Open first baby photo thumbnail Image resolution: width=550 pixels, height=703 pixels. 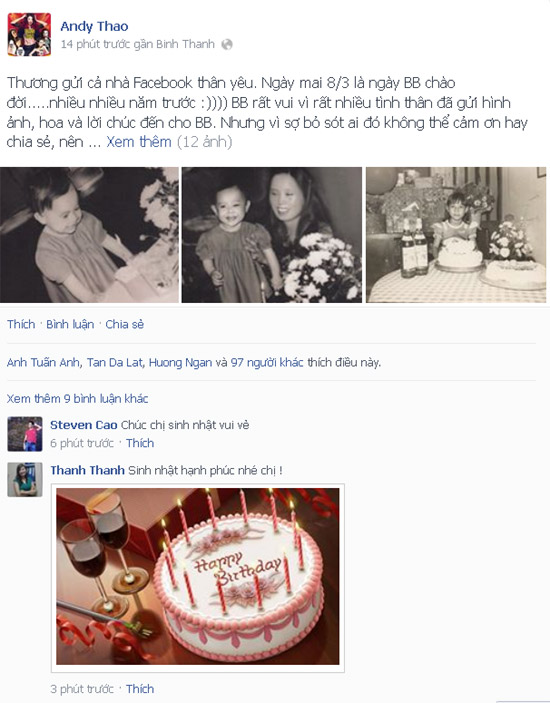tap(89, 235)
